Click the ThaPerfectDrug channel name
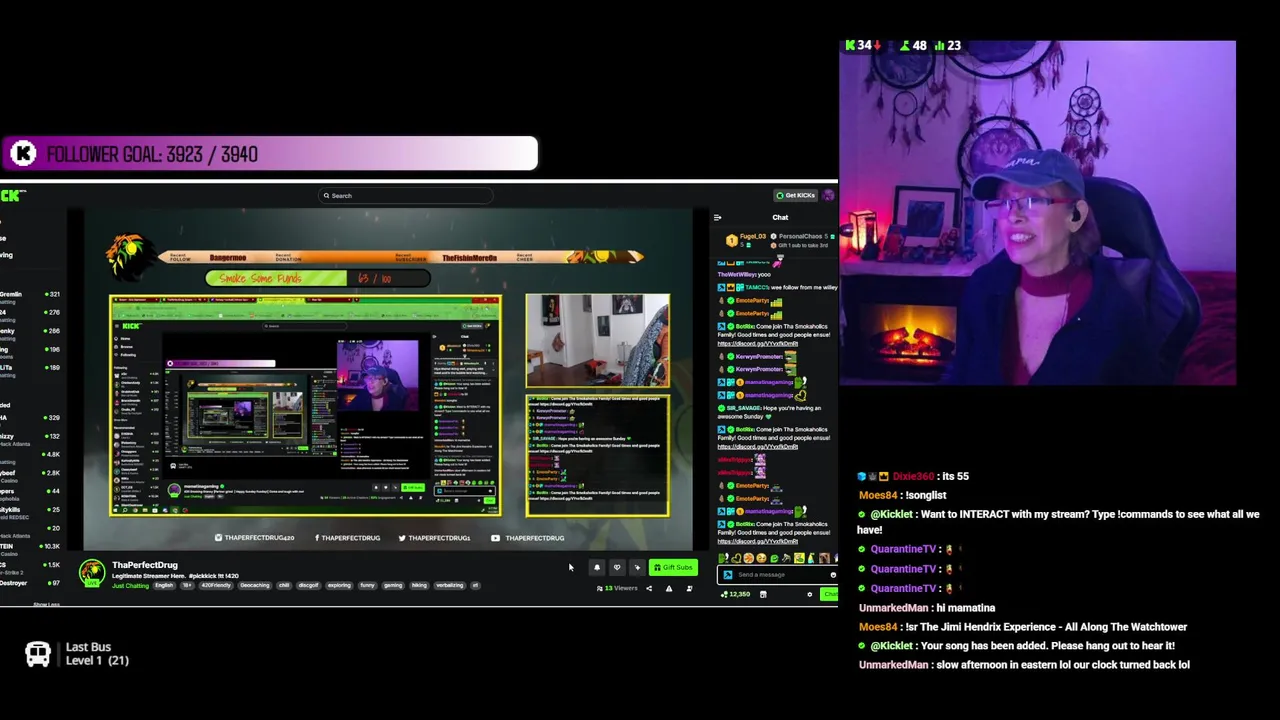The image size is (1280, 720). [x=144, y=565]
